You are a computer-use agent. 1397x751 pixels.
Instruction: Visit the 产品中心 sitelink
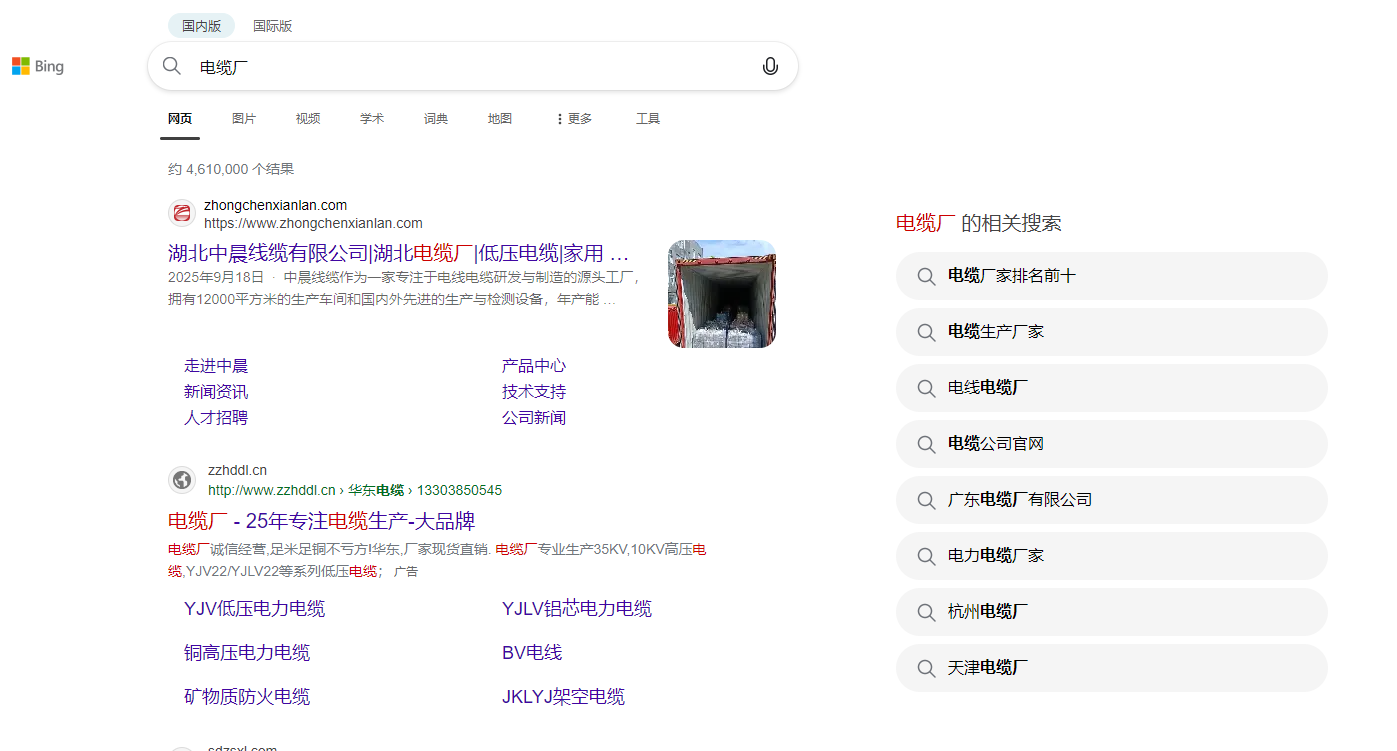point(534,365)
